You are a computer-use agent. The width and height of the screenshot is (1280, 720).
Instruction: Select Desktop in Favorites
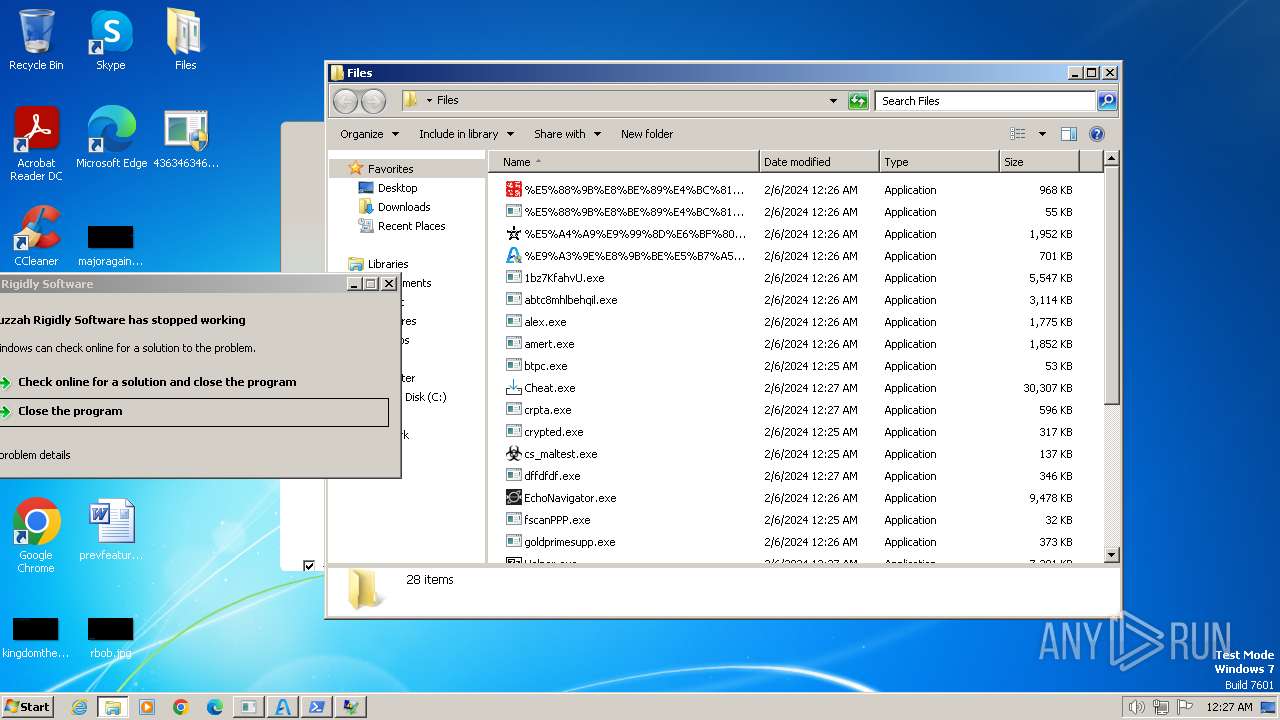point(397,188)
